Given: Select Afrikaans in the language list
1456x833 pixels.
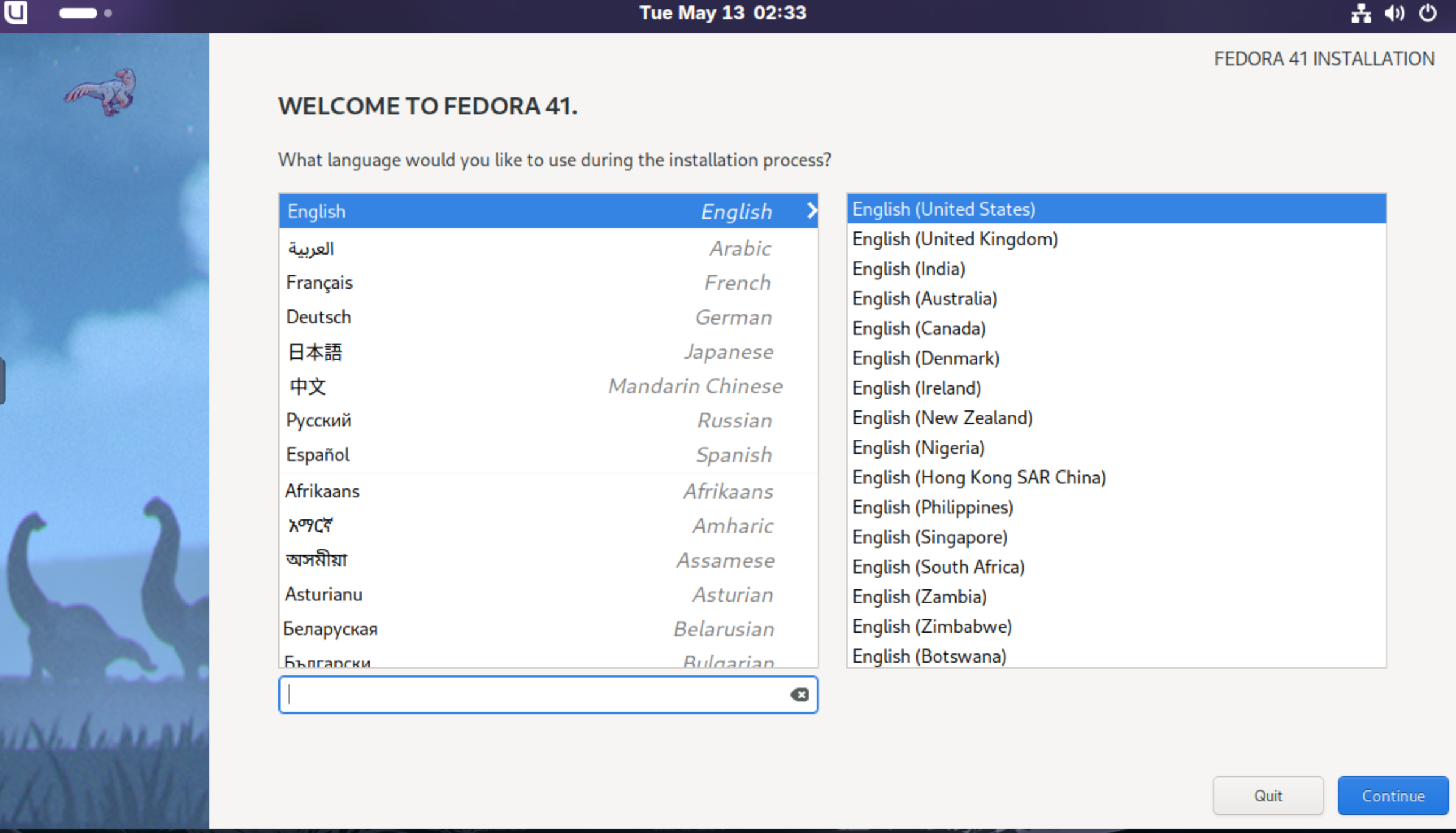Looking at the screenshot, I should 547,491.
